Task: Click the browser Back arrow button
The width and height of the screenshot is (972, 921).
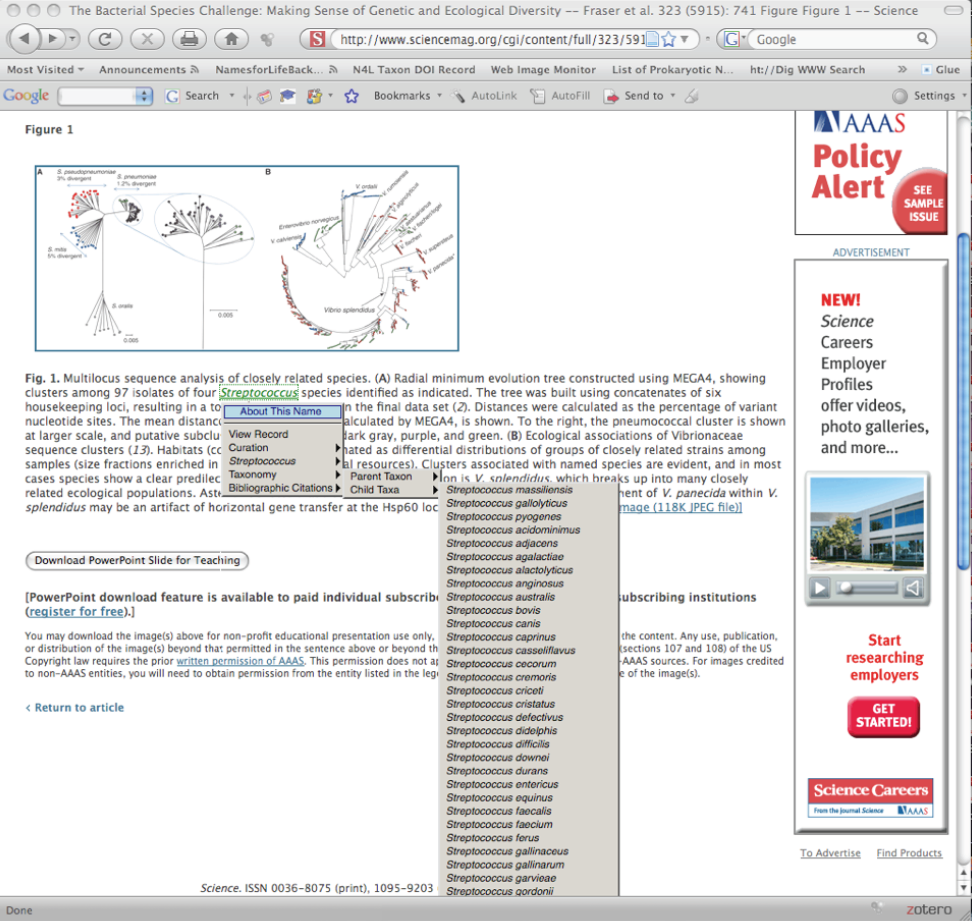Action: coord(24,39)
